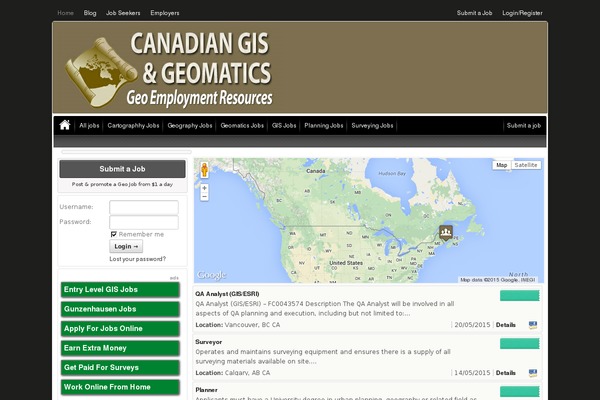This screenshot has width=600, height=400.
Task: Click the date 14/05/2015 on Surveyor listing
Action: pyautogui.click(x=472, y=373)
